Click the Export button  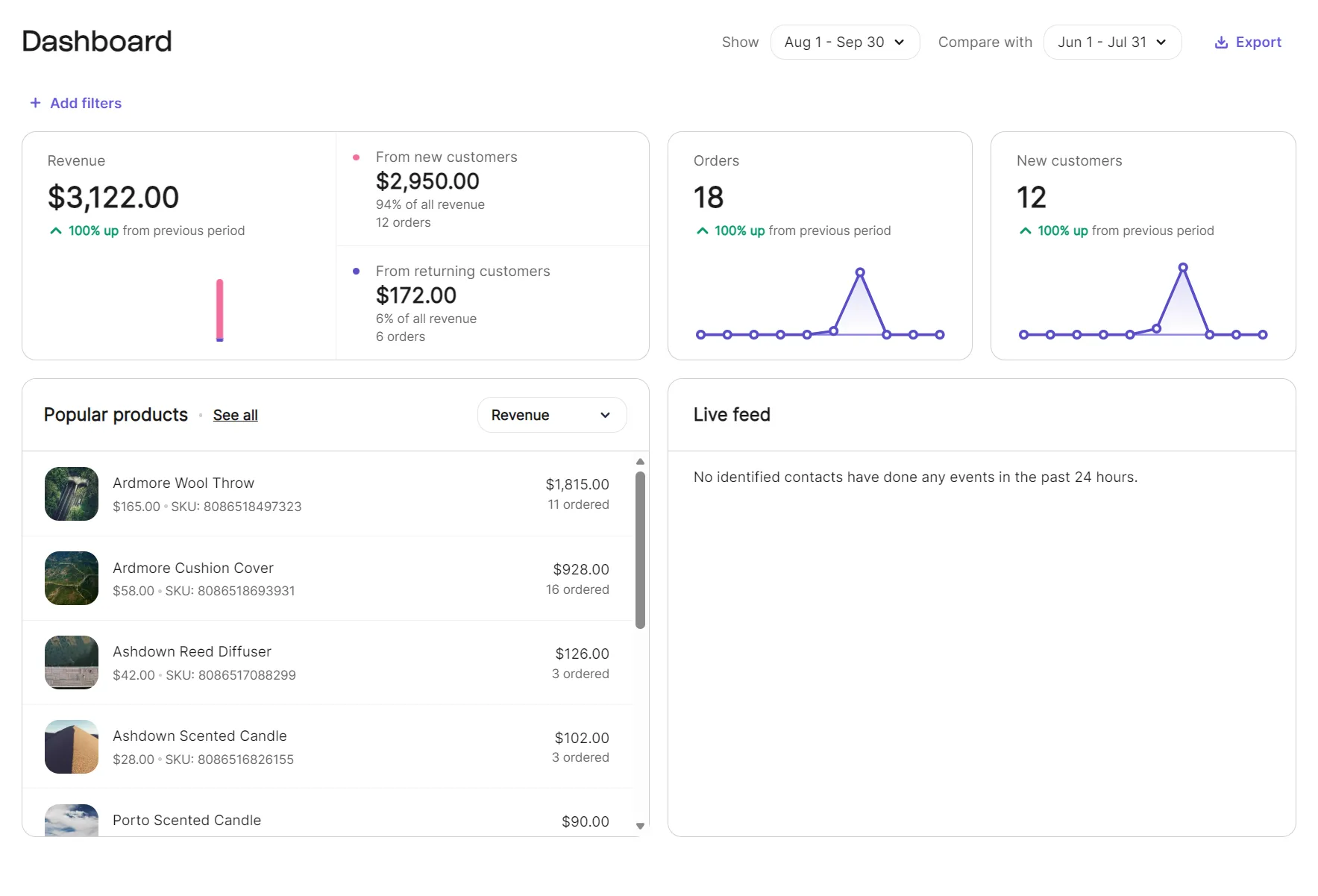tap(1248, 43)
